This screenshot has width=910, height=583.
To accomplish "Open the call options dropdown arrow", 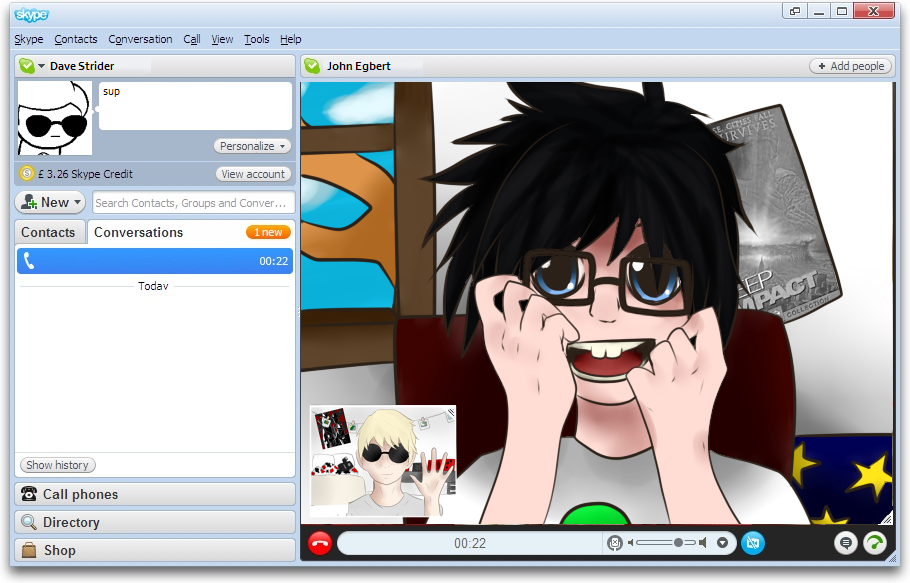I will (723, 543).
